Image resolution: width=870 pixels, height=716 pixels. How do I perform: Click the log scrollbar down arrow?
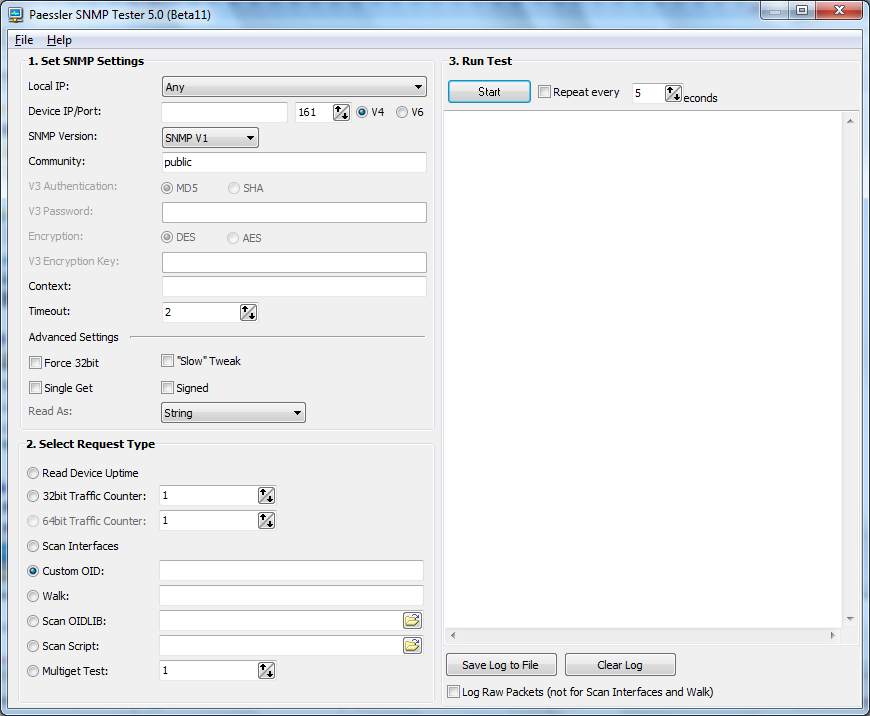[x=850, y=619]
